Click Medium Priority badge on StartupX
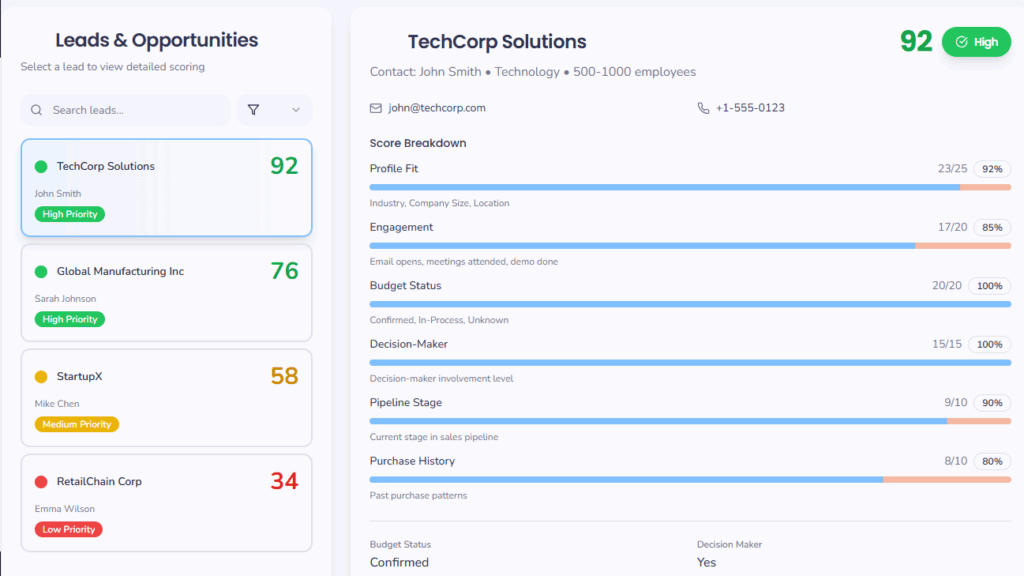The height and width of the screenshot is (576, 1024). (77, 424)
